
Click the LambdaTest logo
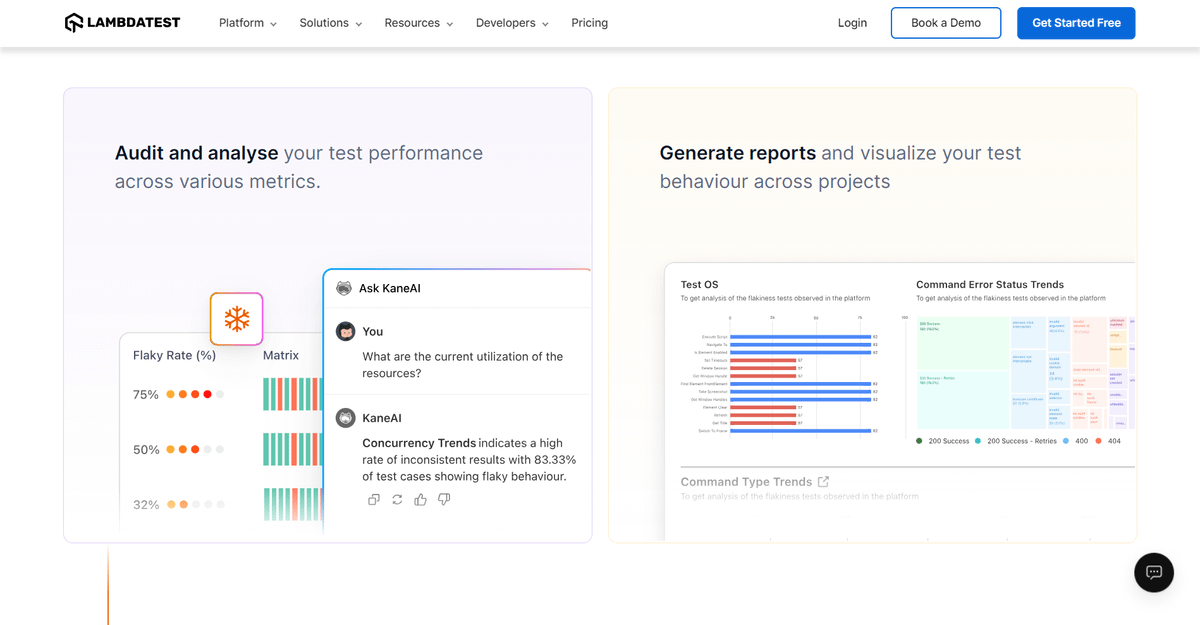tap(122, 23)
